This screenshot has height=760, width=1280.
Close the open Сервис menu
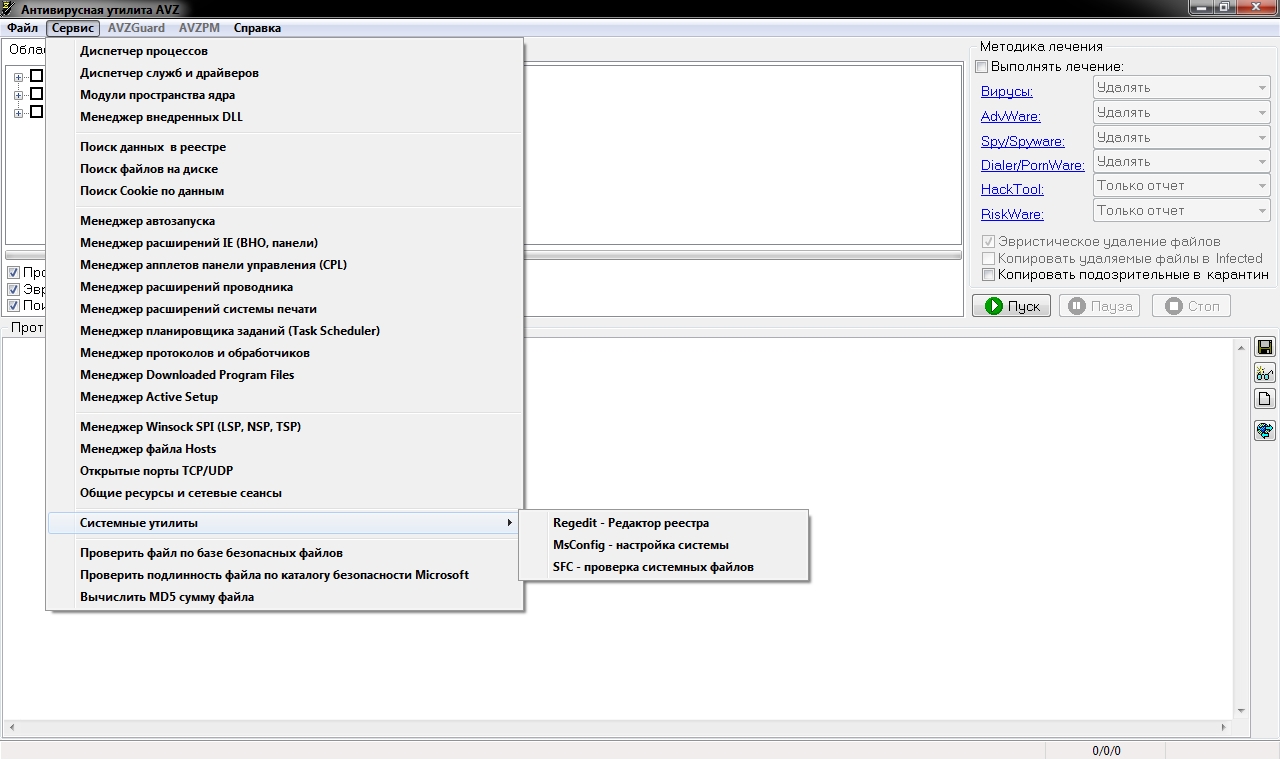[73, 28]
